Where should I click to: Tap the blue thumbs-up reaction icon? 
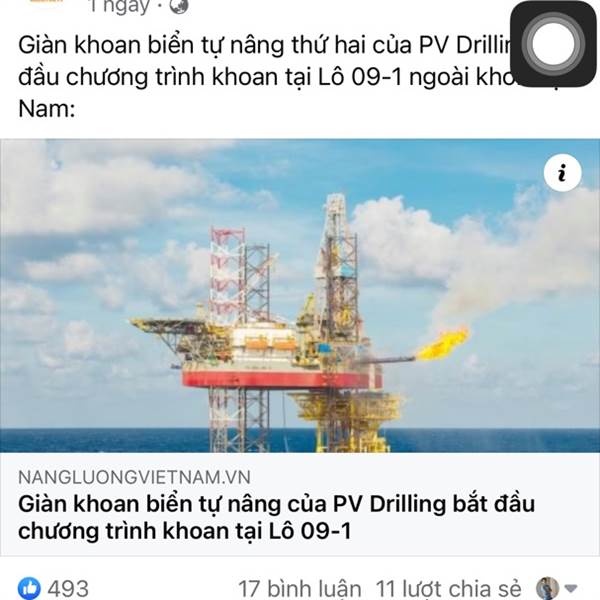click(29, 588)
